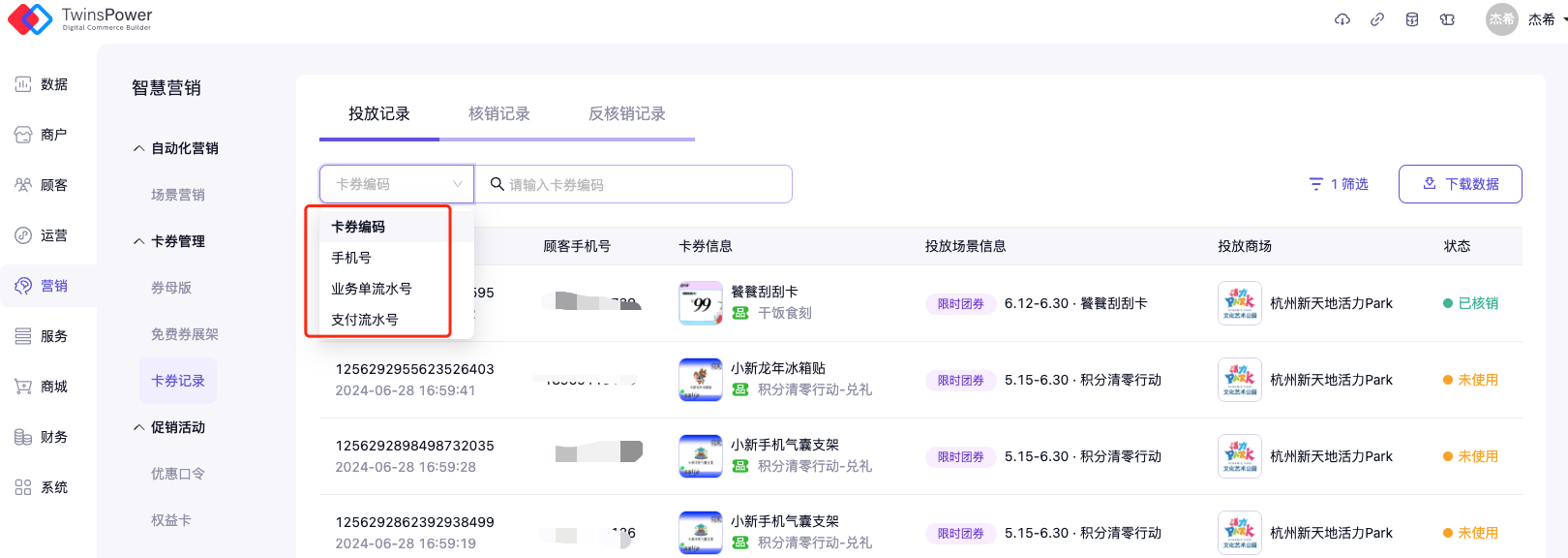Collapse the 促销活动 menu group
1568x558 pixels.
click(170, 427)
